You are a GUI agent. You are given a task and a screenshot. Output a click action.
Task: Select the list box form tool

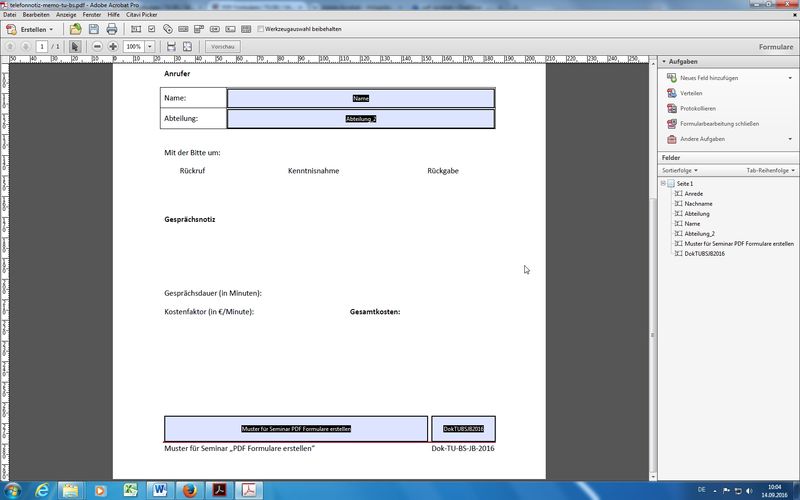[x=183, y=29]
